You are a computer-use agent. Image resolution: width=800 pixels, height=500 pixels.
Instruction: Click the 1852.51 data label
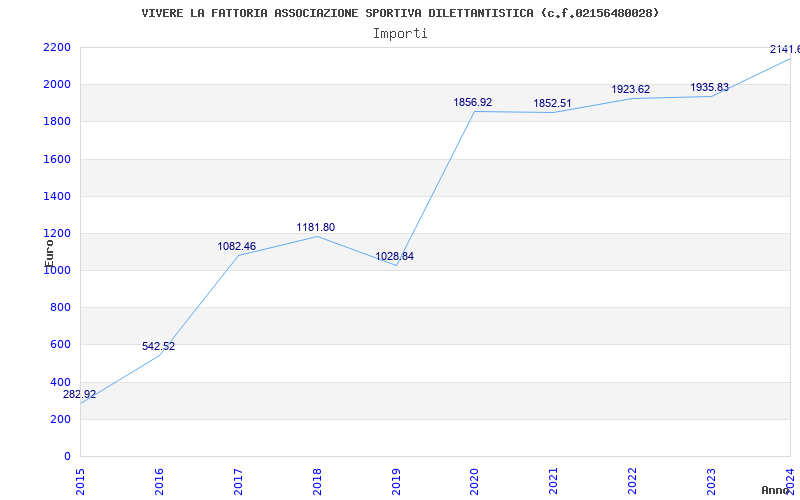(553, 104)
